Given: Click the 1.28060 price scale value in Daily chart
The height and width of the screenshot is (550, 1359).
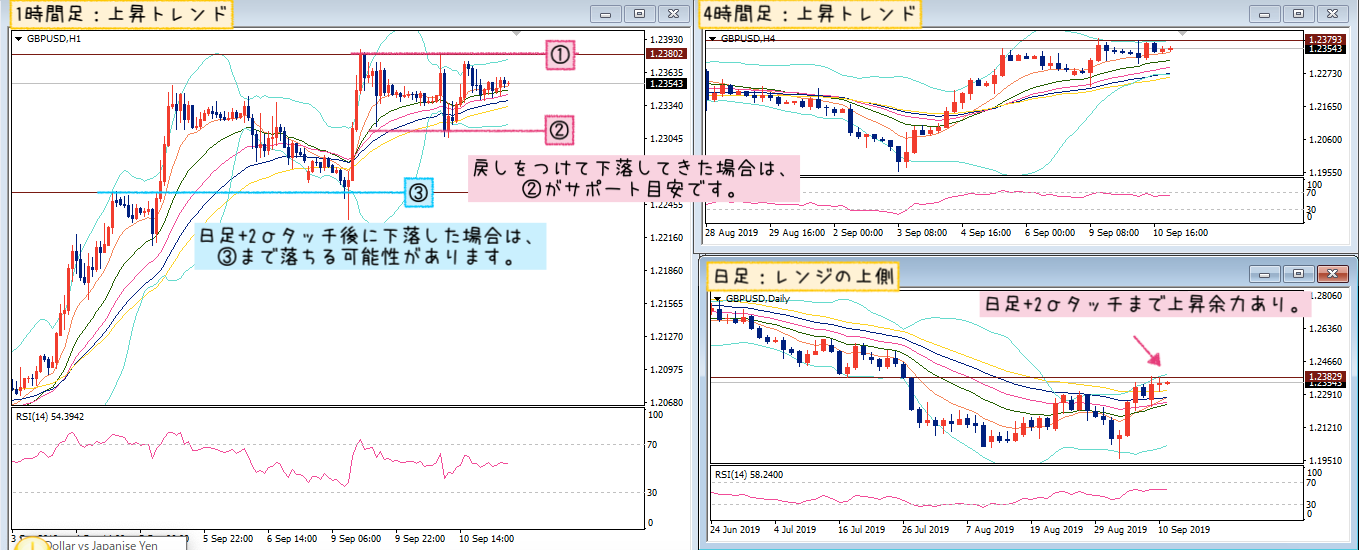Looking at the screenshot, I should (1324, 296).
